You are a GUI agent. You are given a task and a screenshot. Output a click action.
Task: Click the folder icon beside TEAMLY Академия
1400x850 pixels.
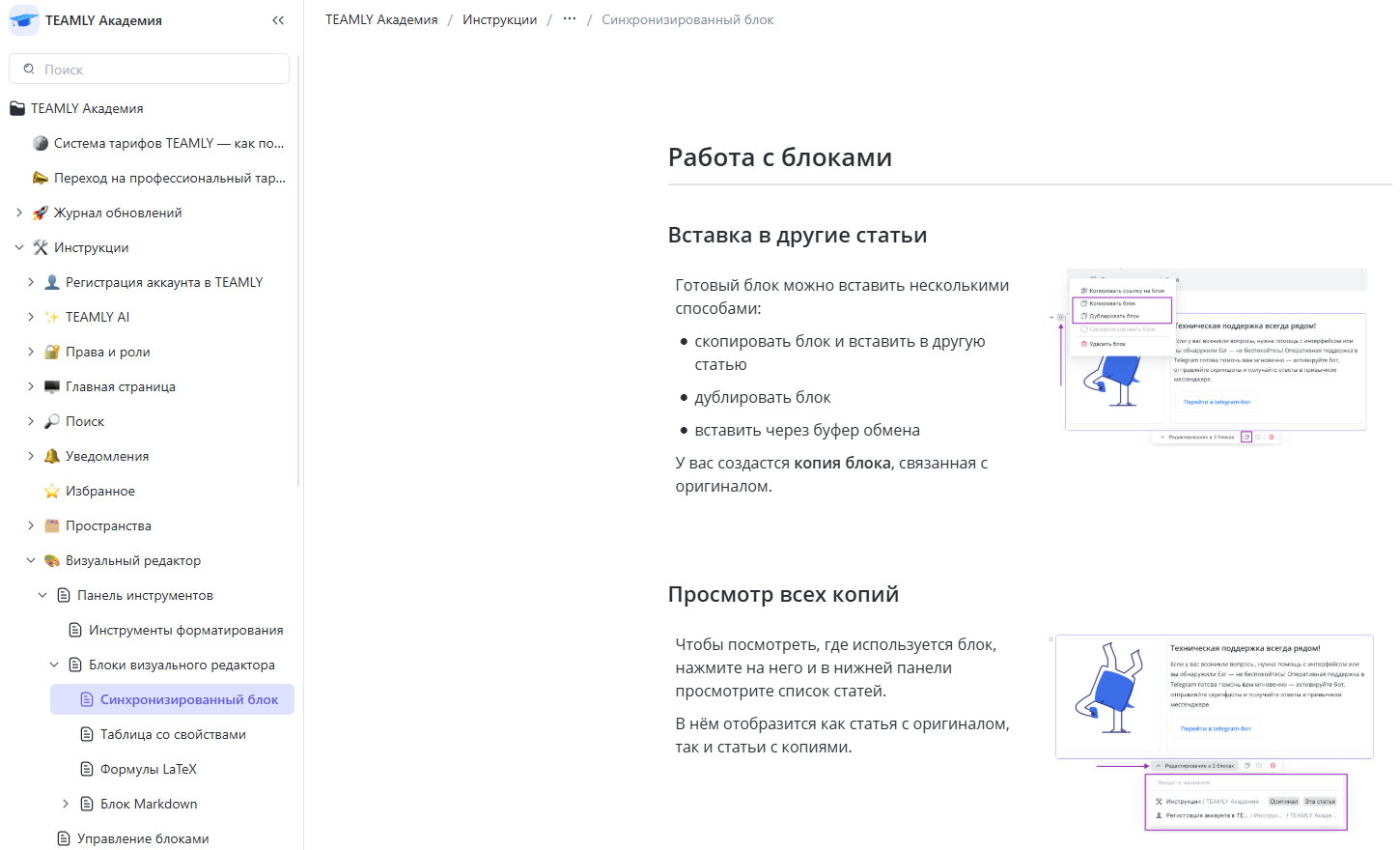[x=17, y=108]
